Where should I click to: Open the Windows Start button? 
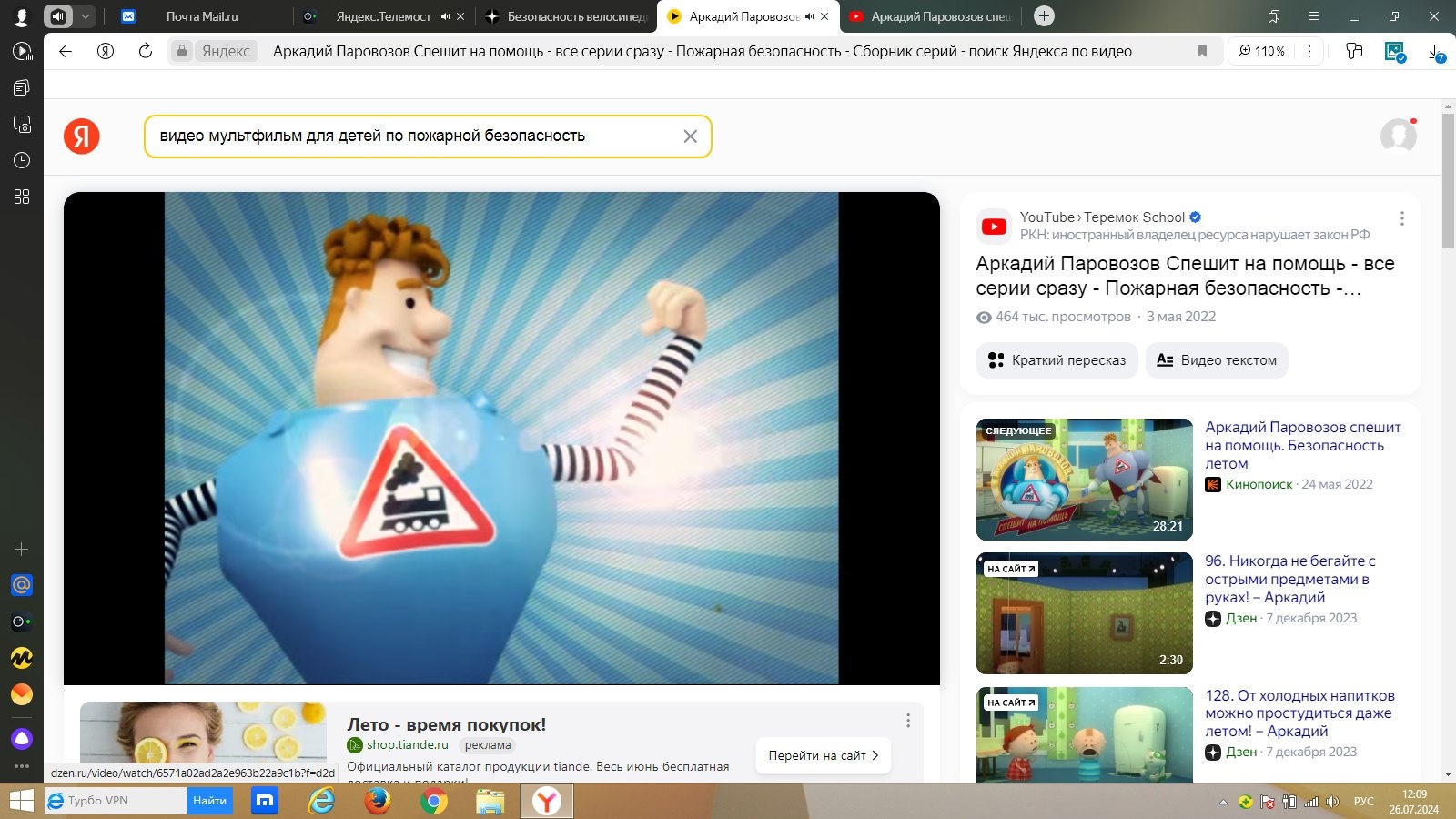click(22, 801)
